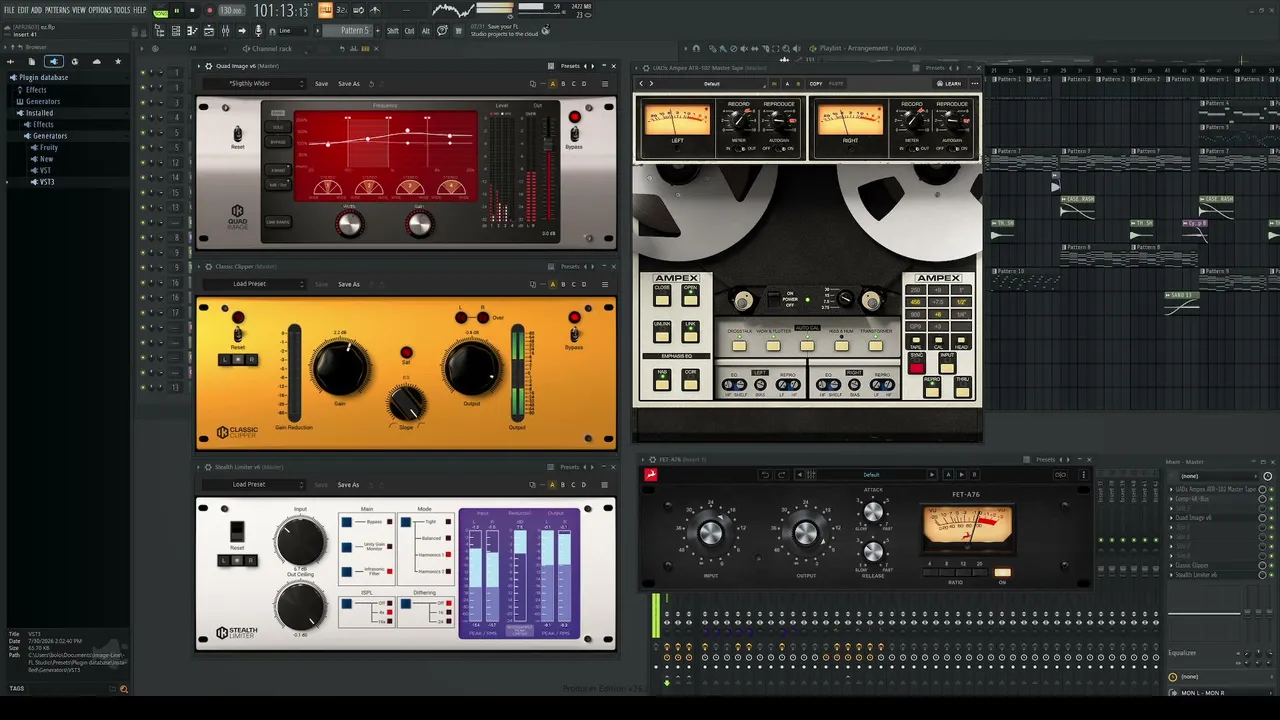Click the INPUT knob on FET-A76
Viewport: 1280px width, 720px height.
710,532
